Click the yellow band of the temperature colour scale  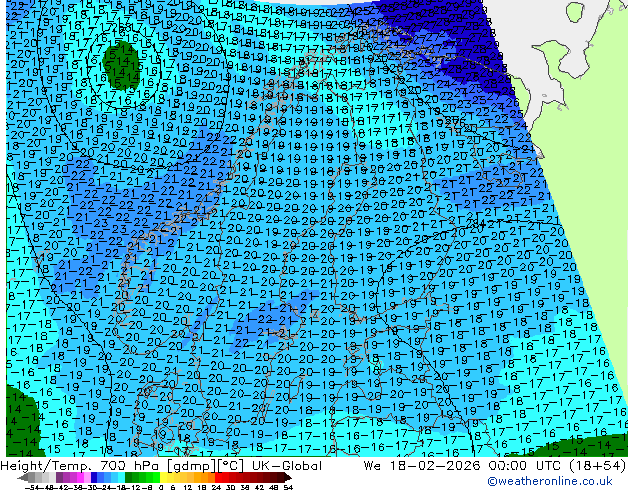pyautogui.click(x=163, y=477)
